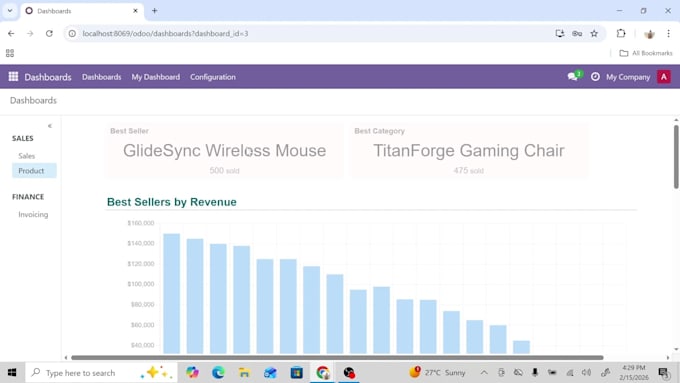Go back to previous page
This screenshot has width=680, height=383.
click(11, 33)
